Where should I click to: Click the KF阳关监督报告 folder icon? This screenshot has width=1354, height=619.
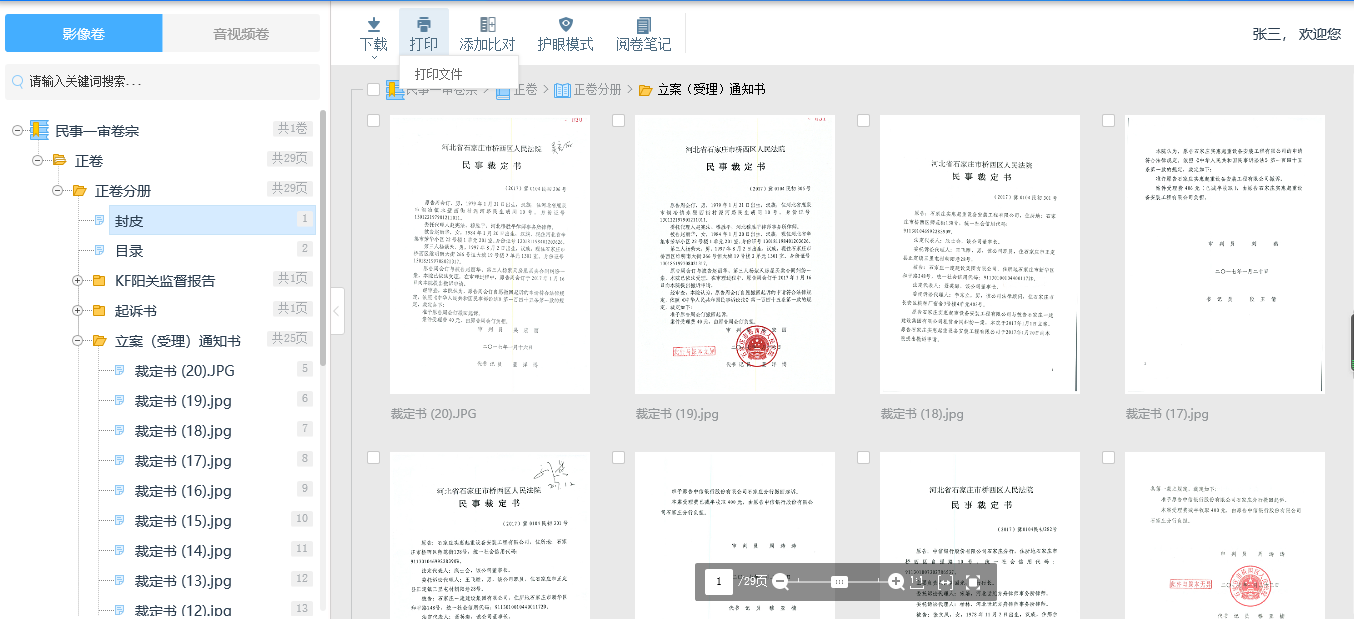[x=99, y=280]
